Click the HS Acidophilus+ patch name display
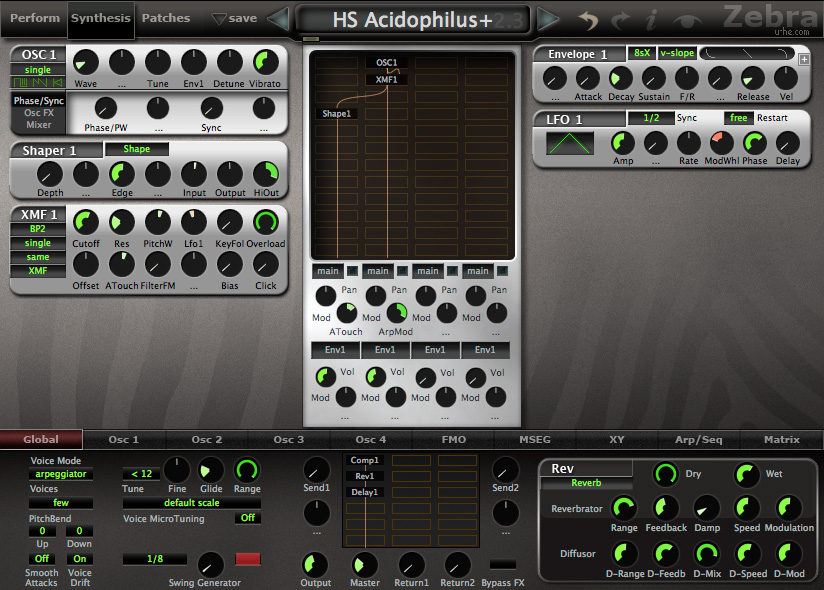824x590 pixels. click(413, 20)
